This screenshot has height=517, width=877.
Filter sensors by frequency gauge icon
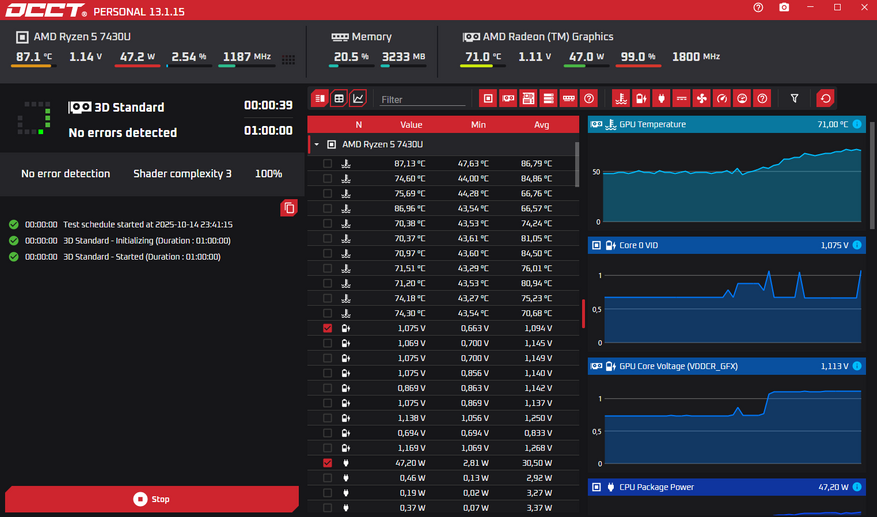pos(722,98)
